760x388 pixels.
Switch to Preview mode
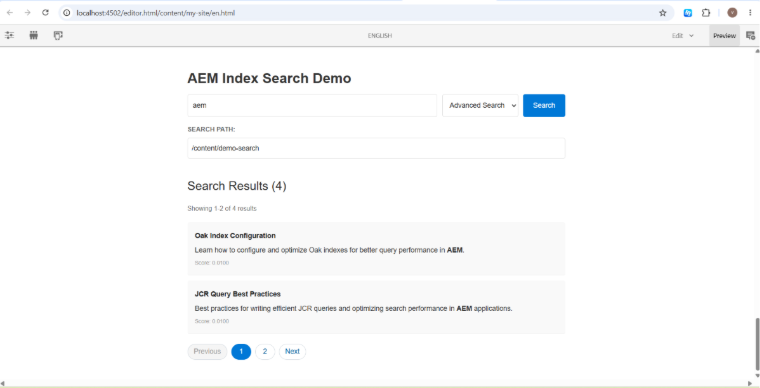click(x=724, y=36)
